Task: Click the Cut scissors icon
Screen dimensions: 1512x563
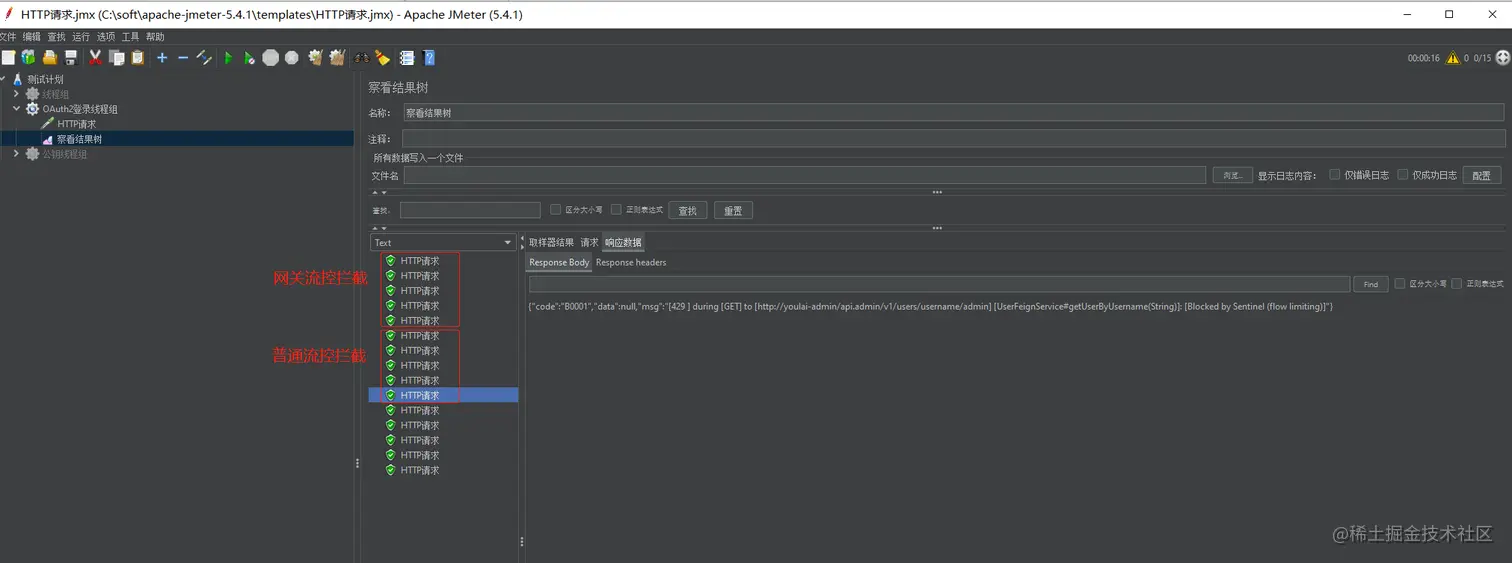Action: (x=96, y=58)
